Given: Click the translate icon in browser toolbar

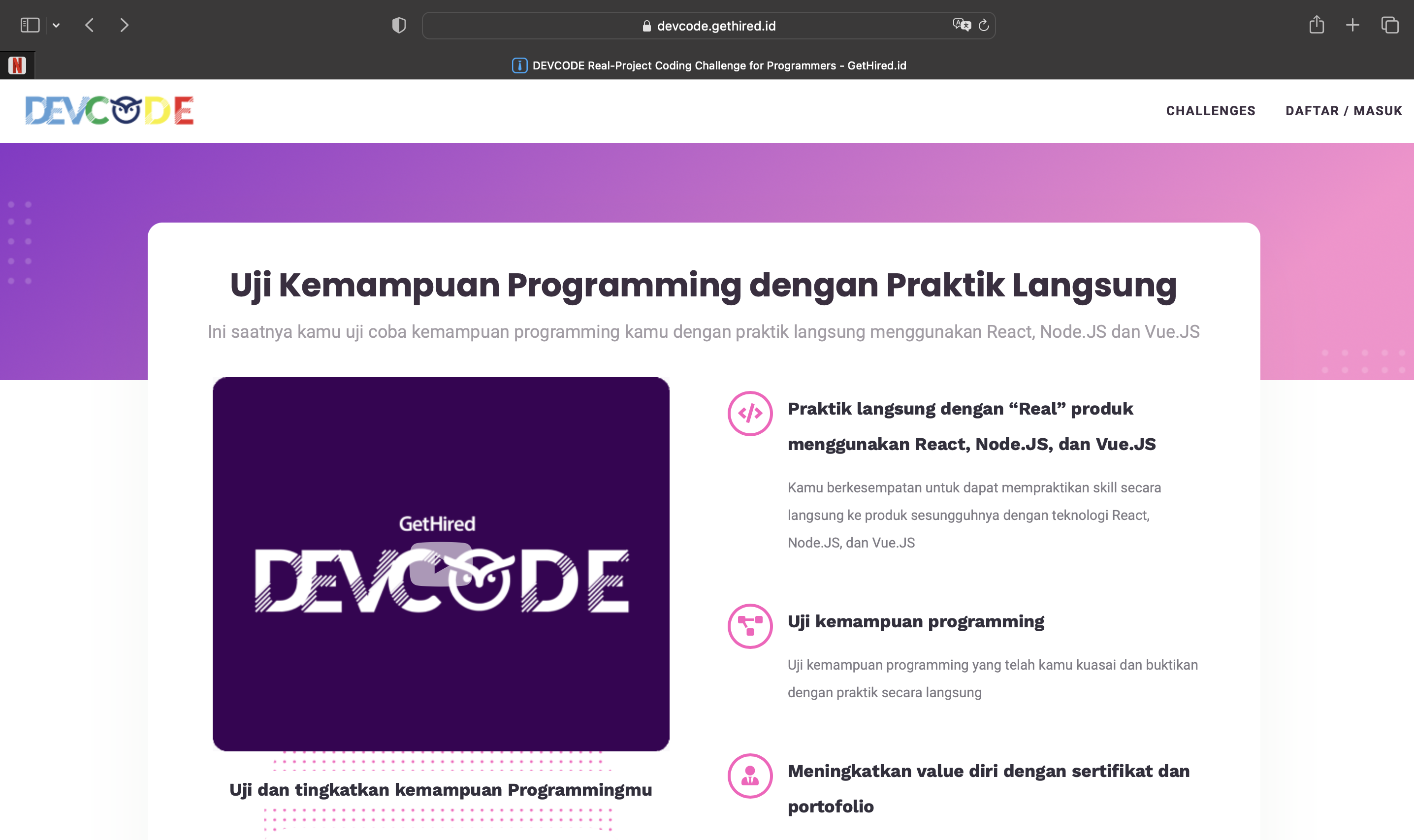Looking at the screenshot, I should pos(960,25).
